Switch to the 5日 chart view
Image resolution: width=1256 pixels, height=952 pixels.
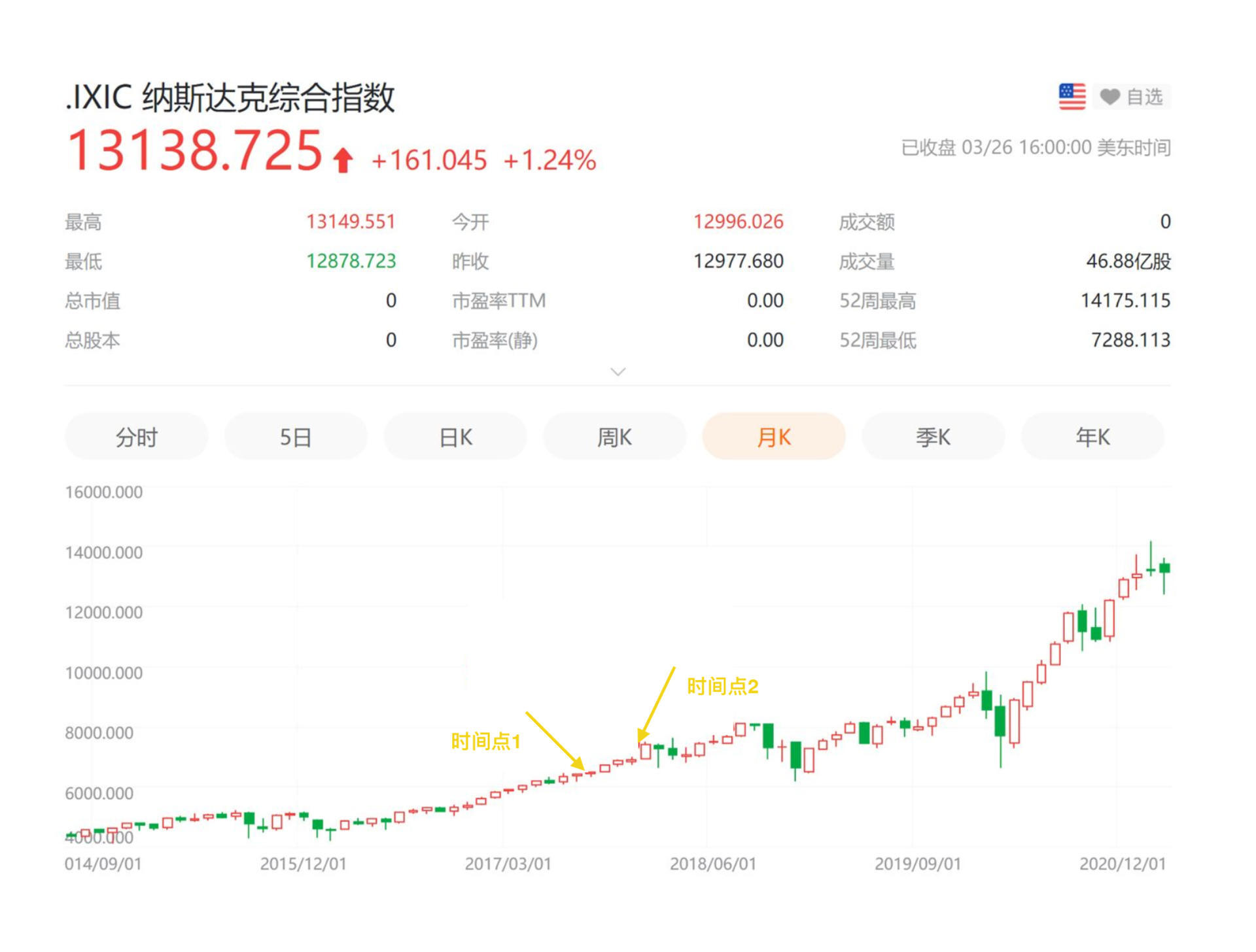295,437
